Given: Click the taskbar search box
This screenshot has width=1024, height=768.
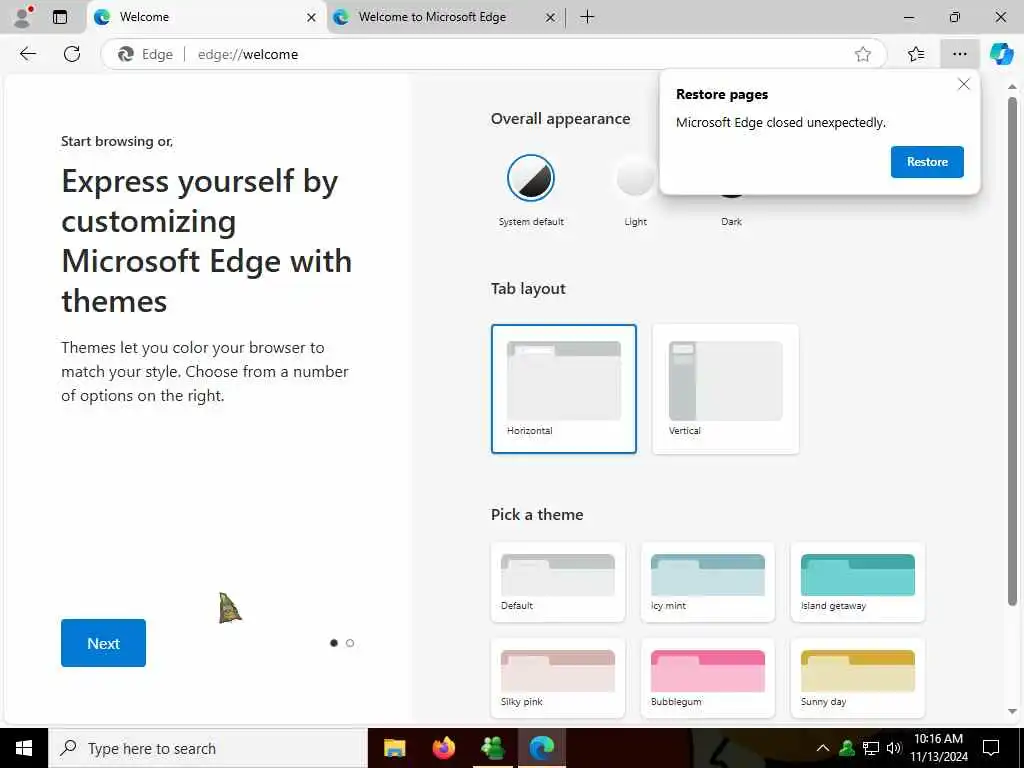Looking at the screenshot, I should click(x=208, y=748).
